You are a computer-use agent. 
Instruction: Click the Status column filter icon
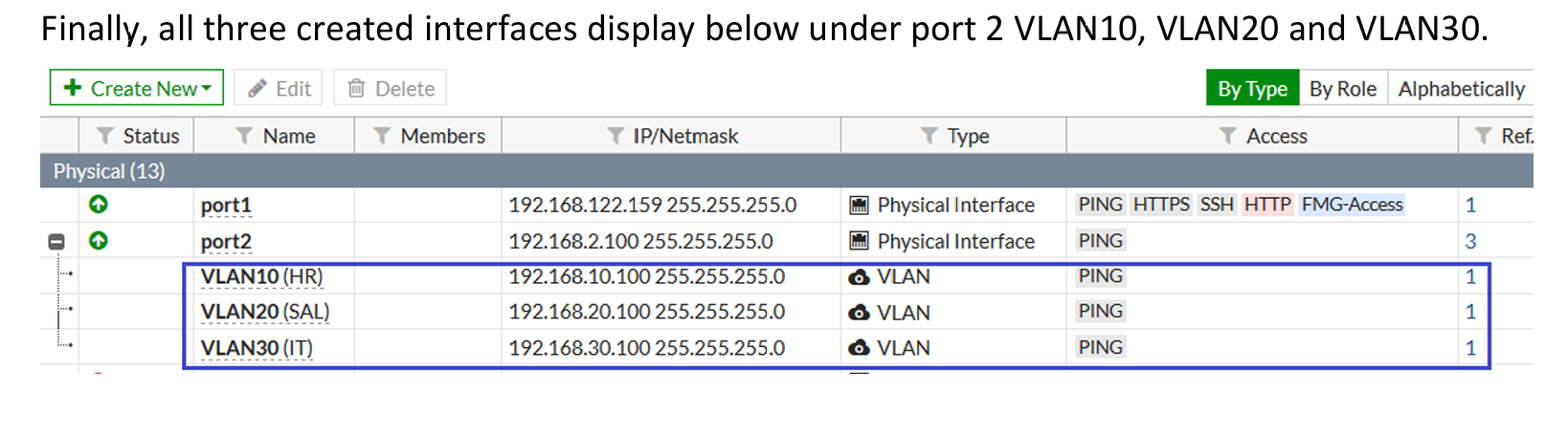[105, 136]
